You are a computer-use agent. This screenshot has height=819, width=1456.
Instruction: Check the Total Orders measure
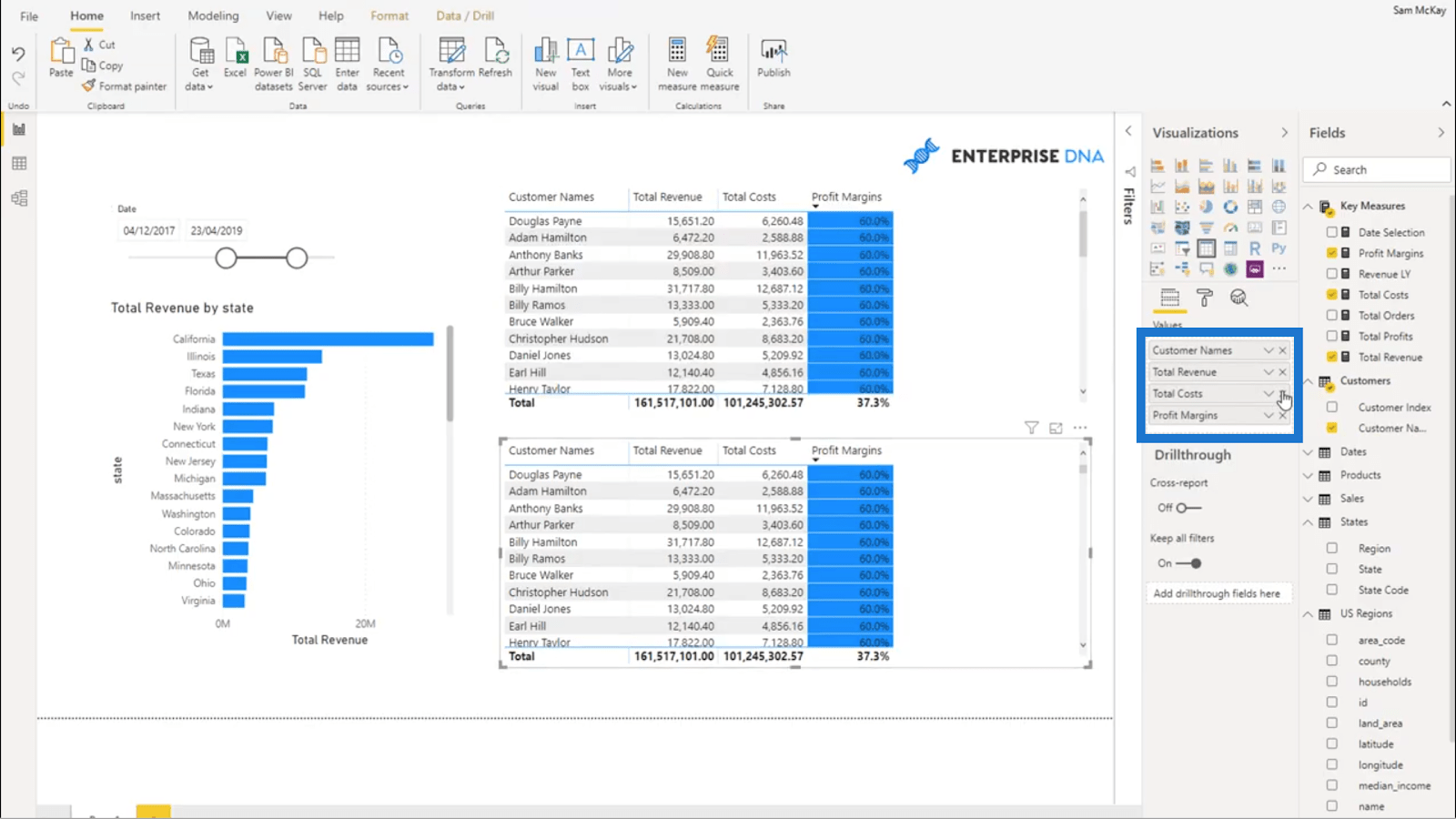tap(1331, 316)
